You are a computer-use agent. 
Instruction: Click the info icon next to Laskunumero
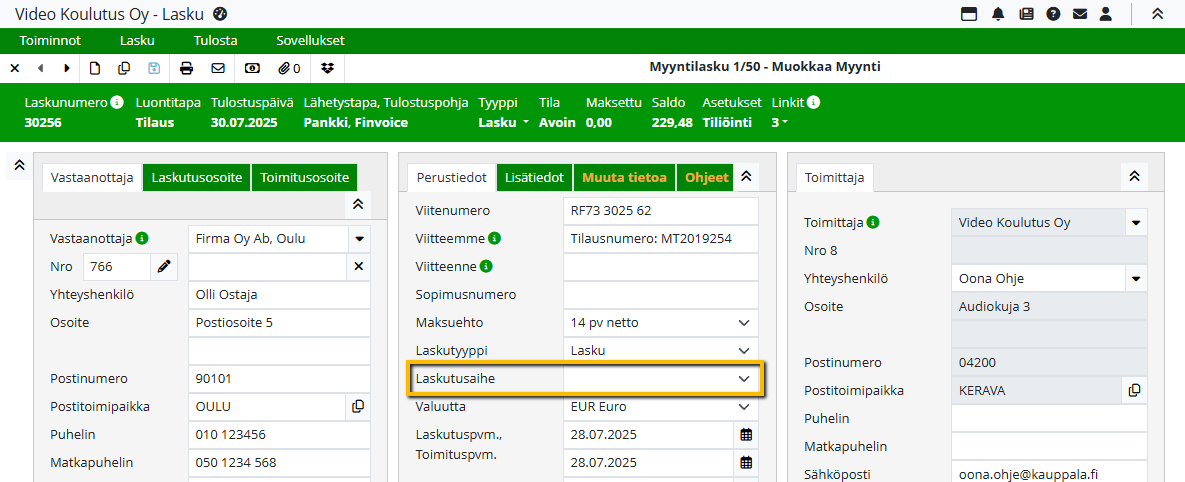click(x=117, y=102)
